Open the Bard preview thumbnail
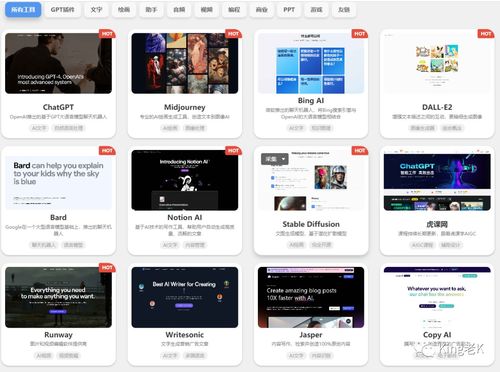Screen dimensions: 500x372 point(58,180)
